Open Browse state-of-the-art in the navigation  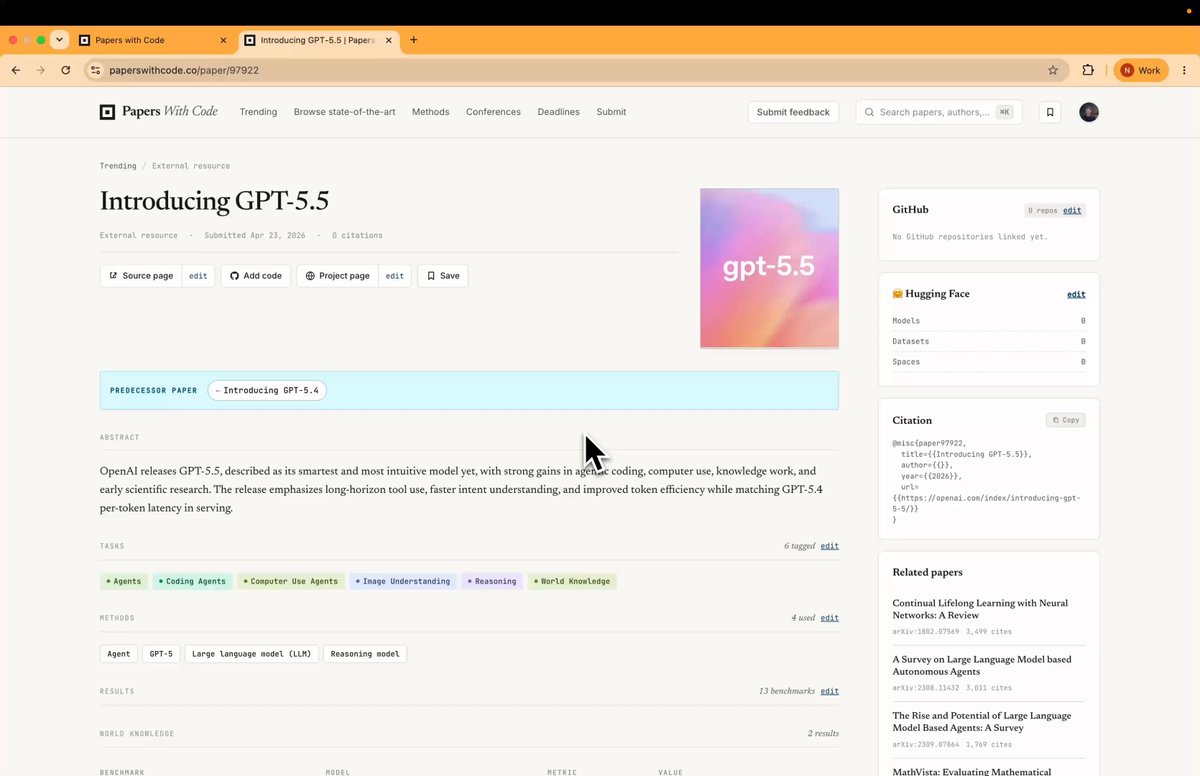[x=344, y=112]
